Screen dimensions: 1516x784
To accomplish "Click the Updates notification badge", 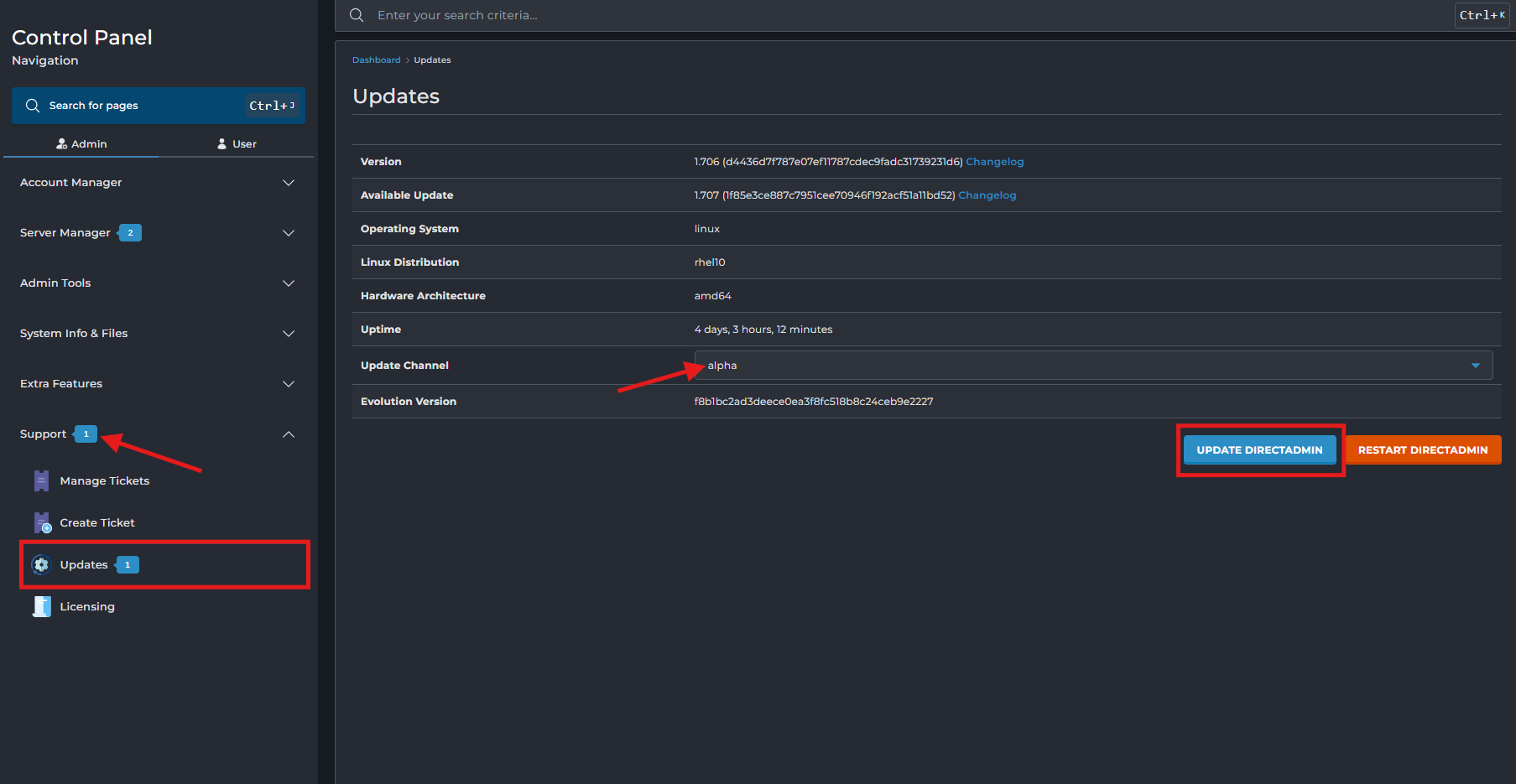I will coord(128,564).
